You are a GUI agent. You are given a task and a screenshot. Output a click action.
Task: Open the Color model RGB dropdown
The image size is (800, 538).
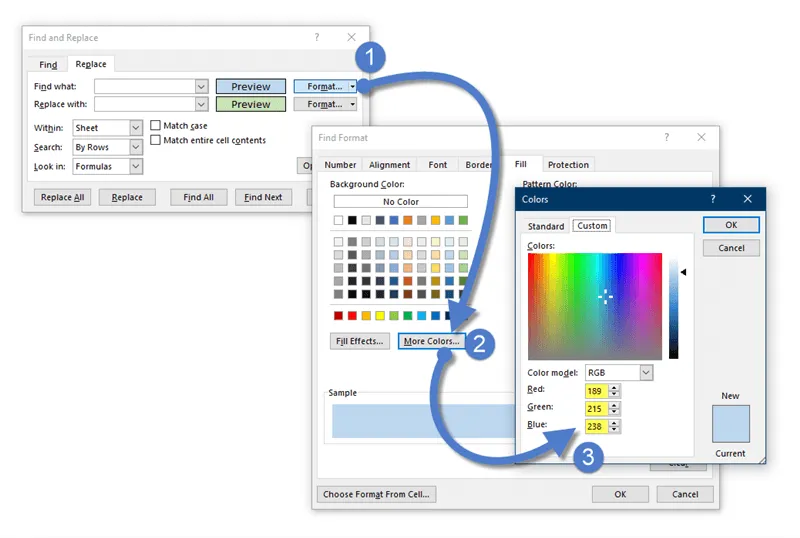[645, 372]
